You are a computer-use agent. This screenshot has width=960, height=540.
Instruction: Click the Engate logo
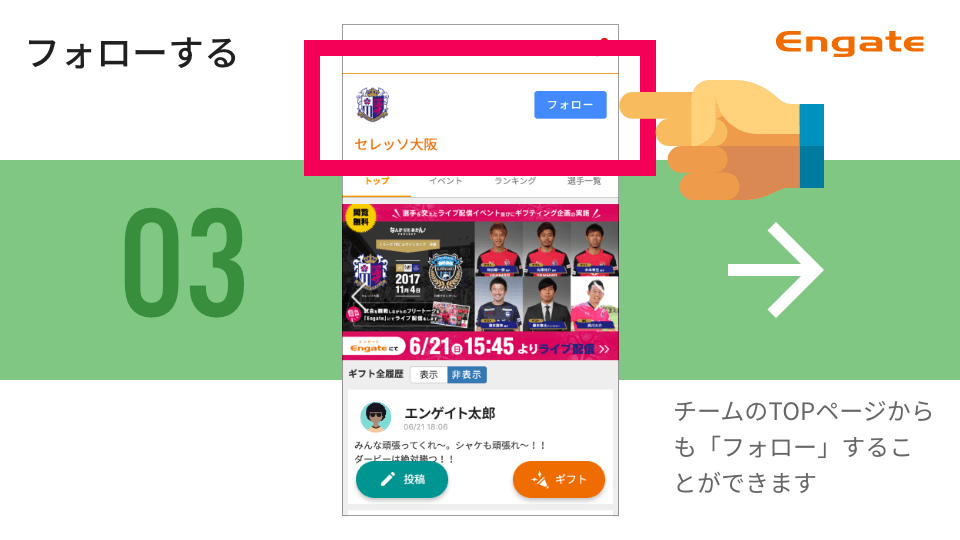pos(850,43)
